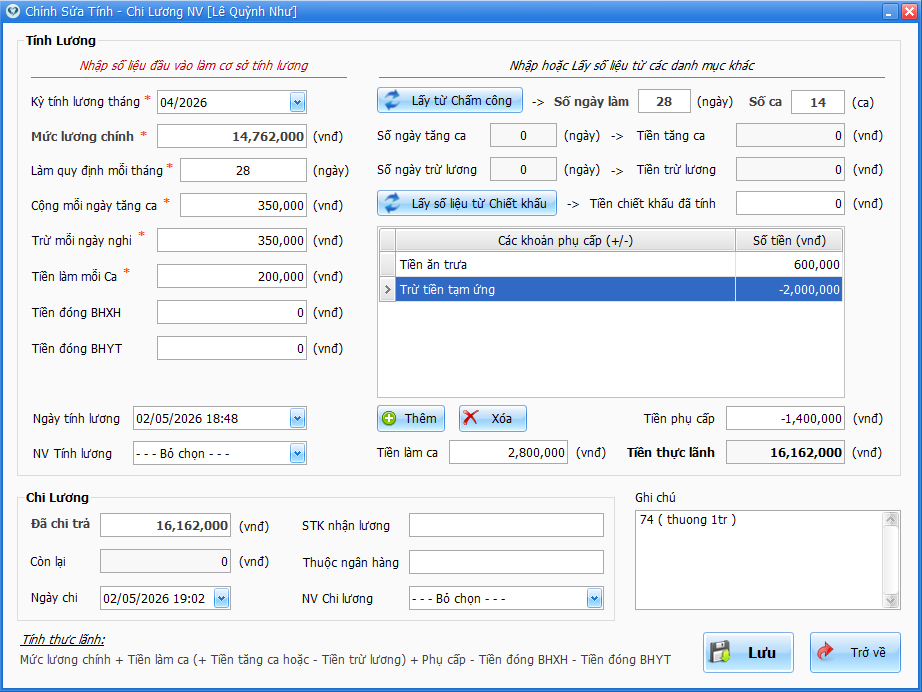Screen dimensions: 922x692
Task: Open the "NV Chi lương" dropdown
Action: tap(594, 599)
